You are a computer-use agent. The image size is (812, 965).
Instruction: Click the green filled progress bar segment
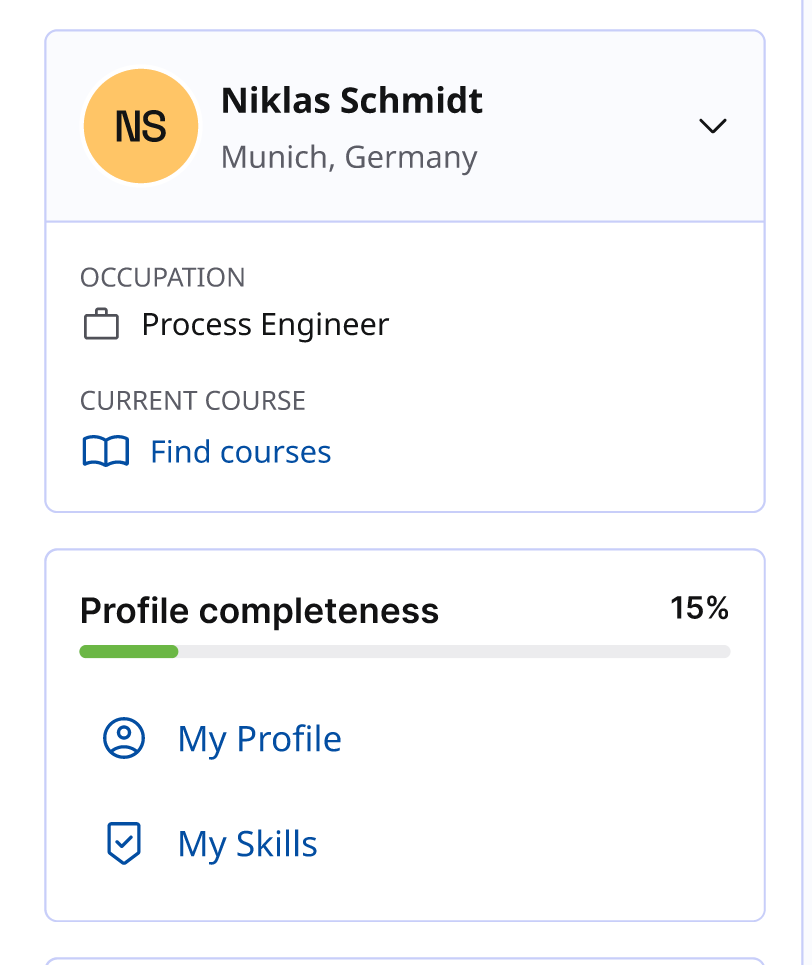click(x=129, y=652)
